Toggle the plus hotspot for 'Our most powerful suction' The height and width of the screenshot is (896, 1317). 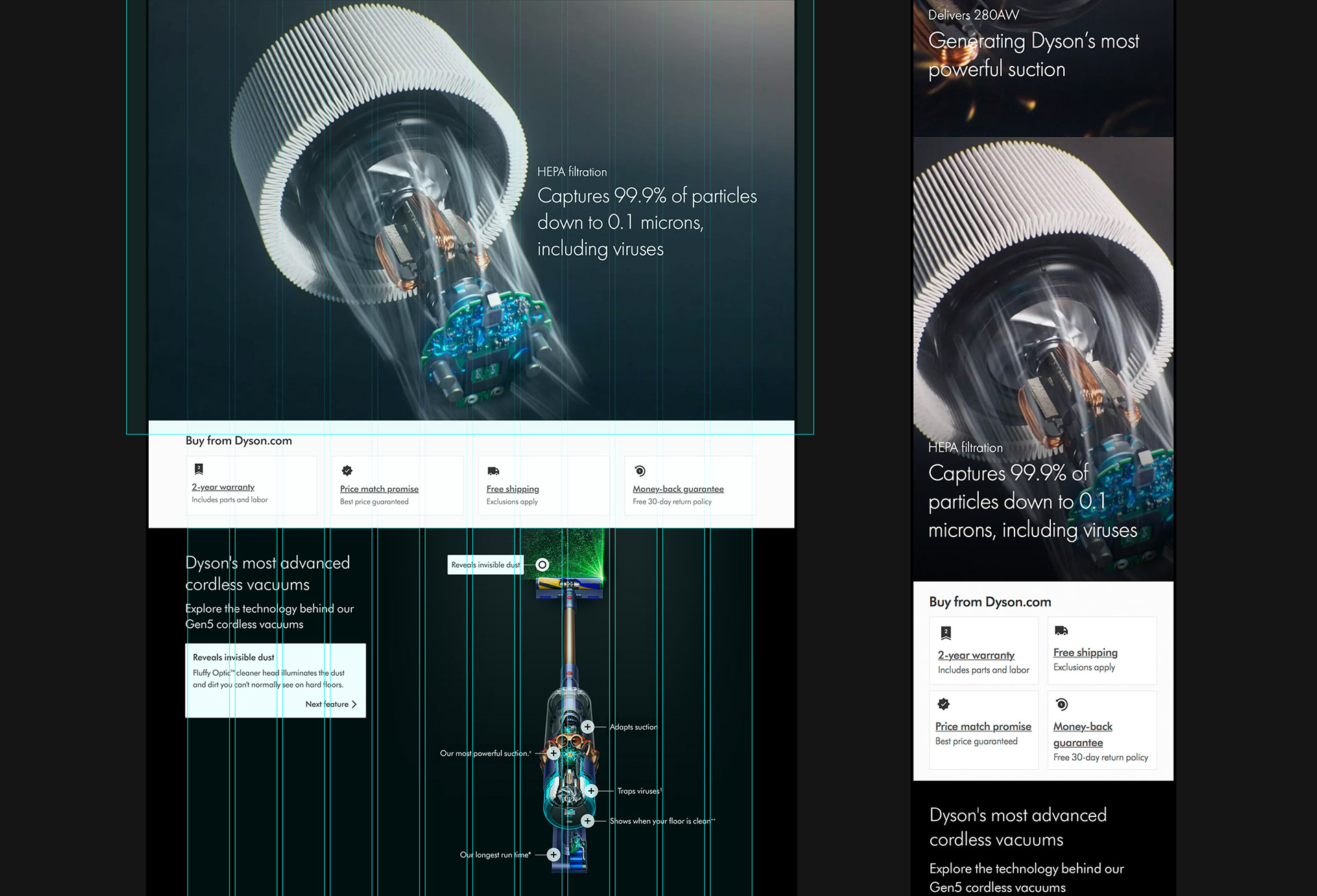tap(554, 753)
